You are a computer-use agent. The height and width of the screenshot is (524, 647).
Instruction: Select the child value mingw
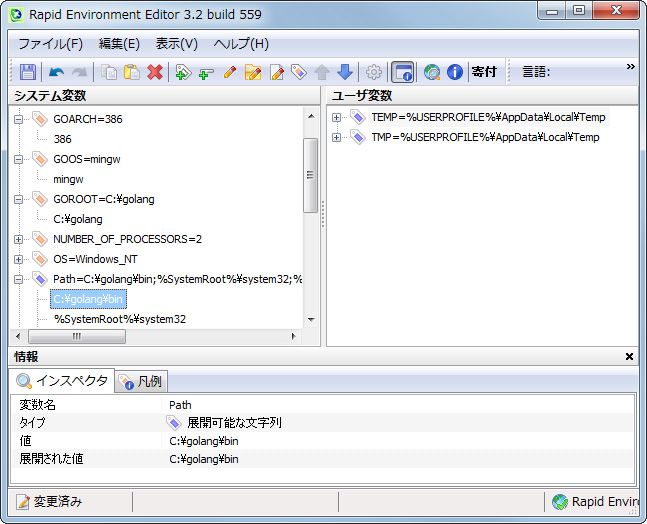click(x=68, y=179)
